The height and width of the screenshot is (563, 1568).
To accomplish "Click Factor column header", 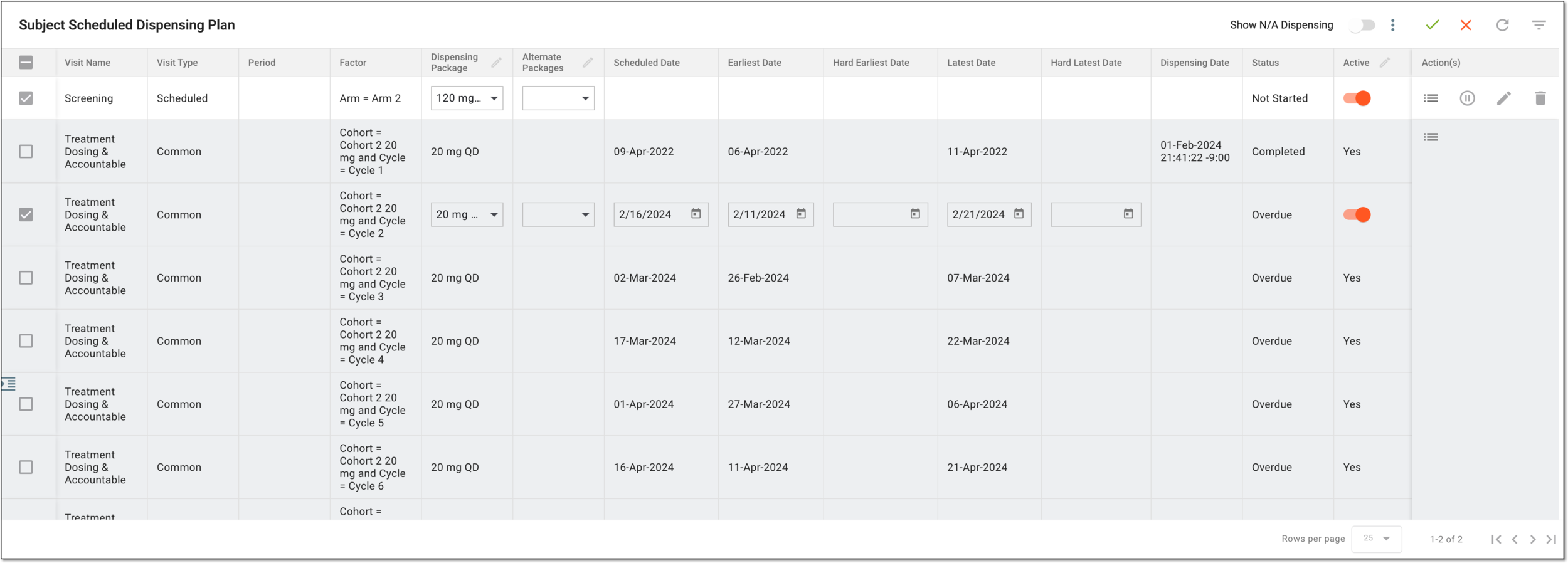I will coord(353,63).
